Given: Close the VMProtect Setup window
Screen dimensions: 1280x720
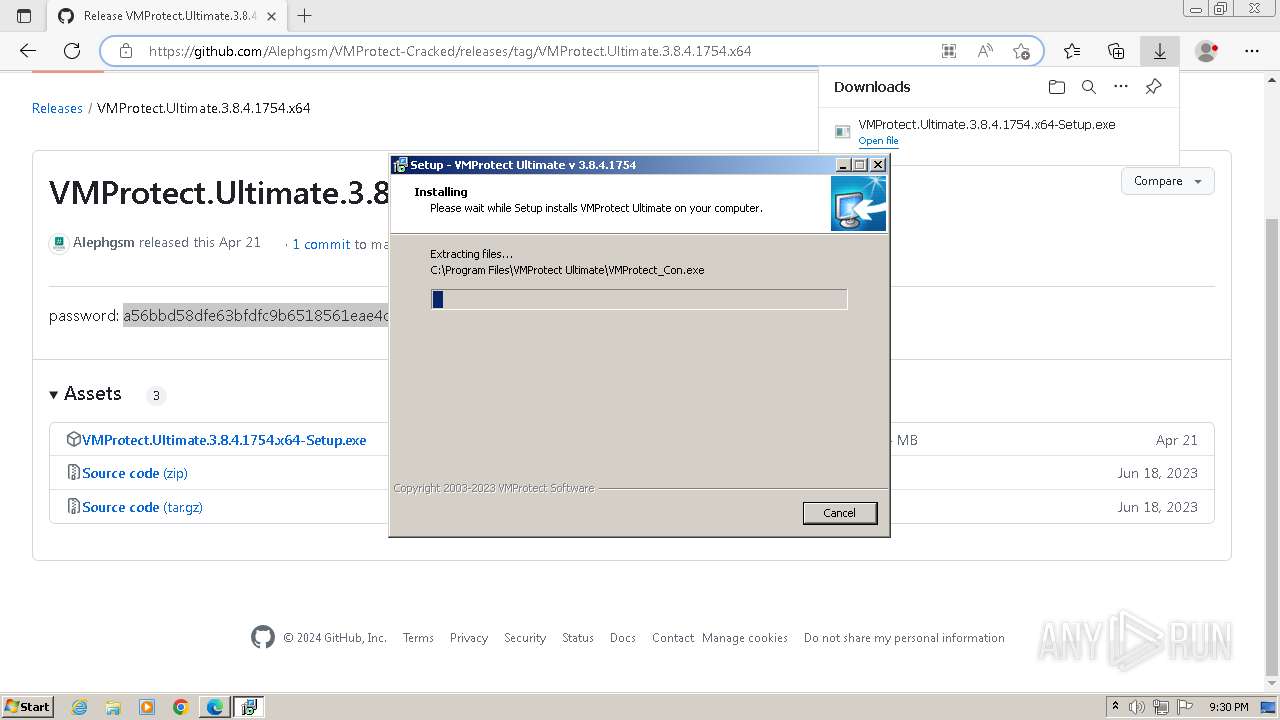Looking at the screenshot, I should [877, 165].
